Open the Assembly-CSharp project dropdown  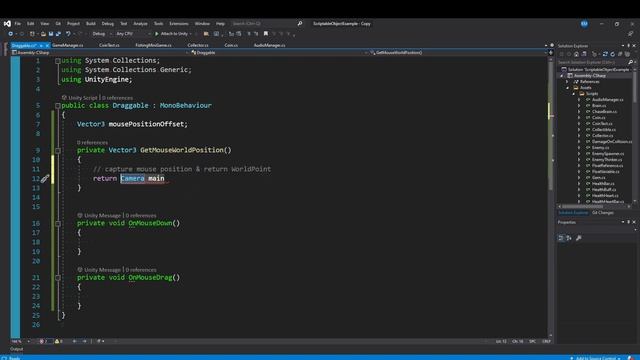coord(100,53)
